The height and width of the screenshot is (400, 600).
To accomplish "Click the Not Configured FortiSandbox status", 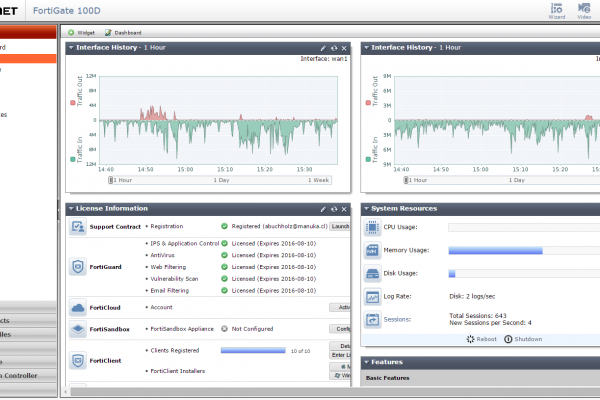I will (x=253, y=329).
